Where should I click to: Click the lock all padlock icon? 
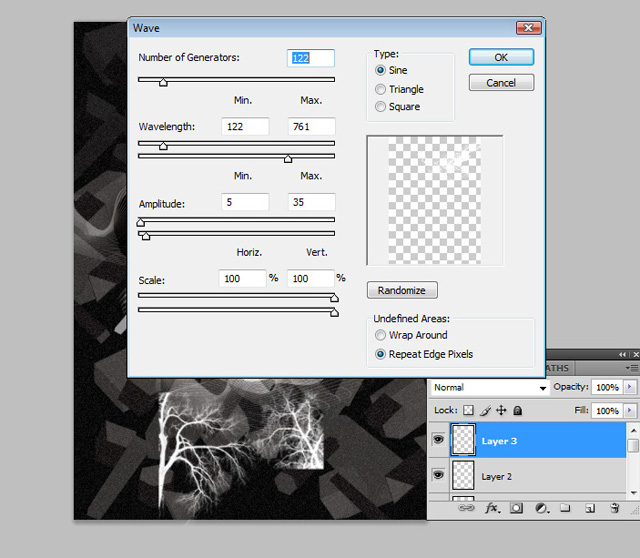click(x=517, y=411)
